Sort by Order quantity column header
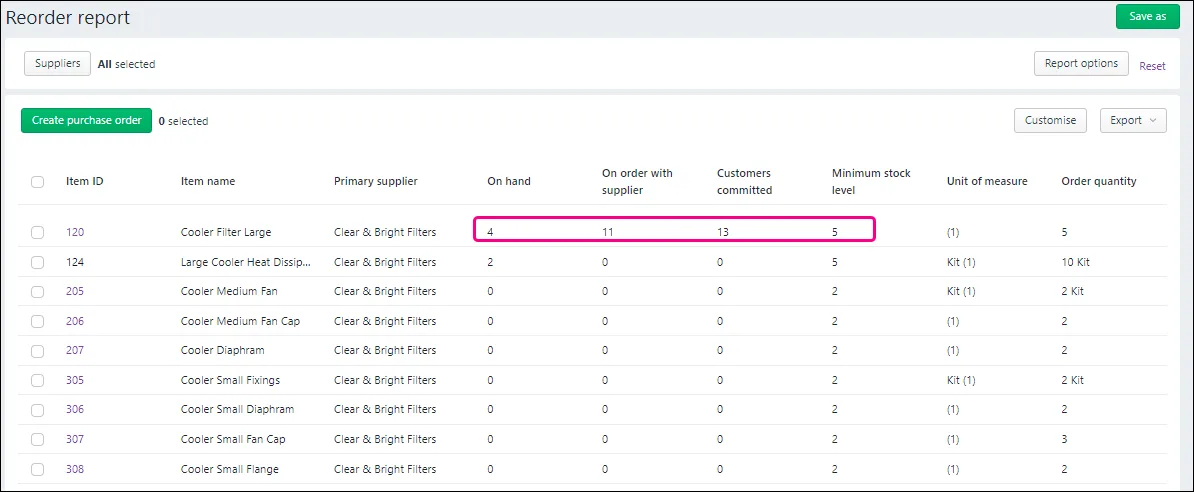Viewport: 1194px width, 492px height. coord(1099,181)
